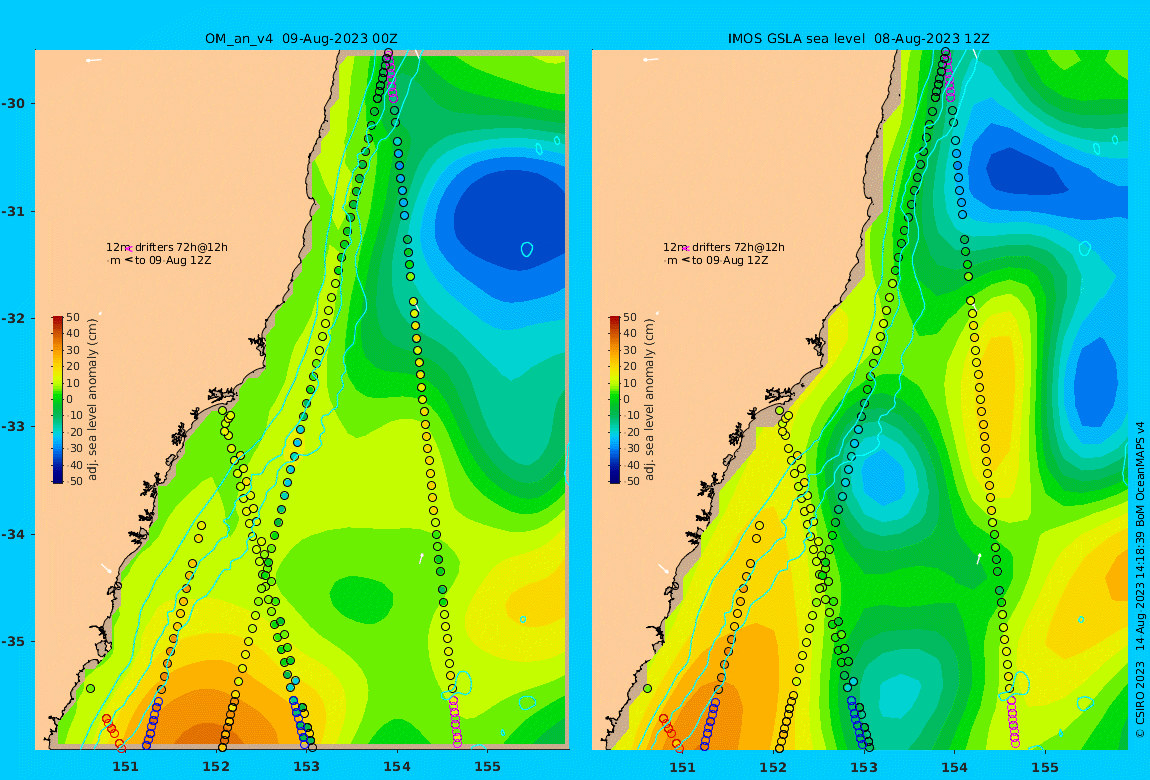
Task: Click the 151 longitude label under the left map
Action: (x=125, y=767)
